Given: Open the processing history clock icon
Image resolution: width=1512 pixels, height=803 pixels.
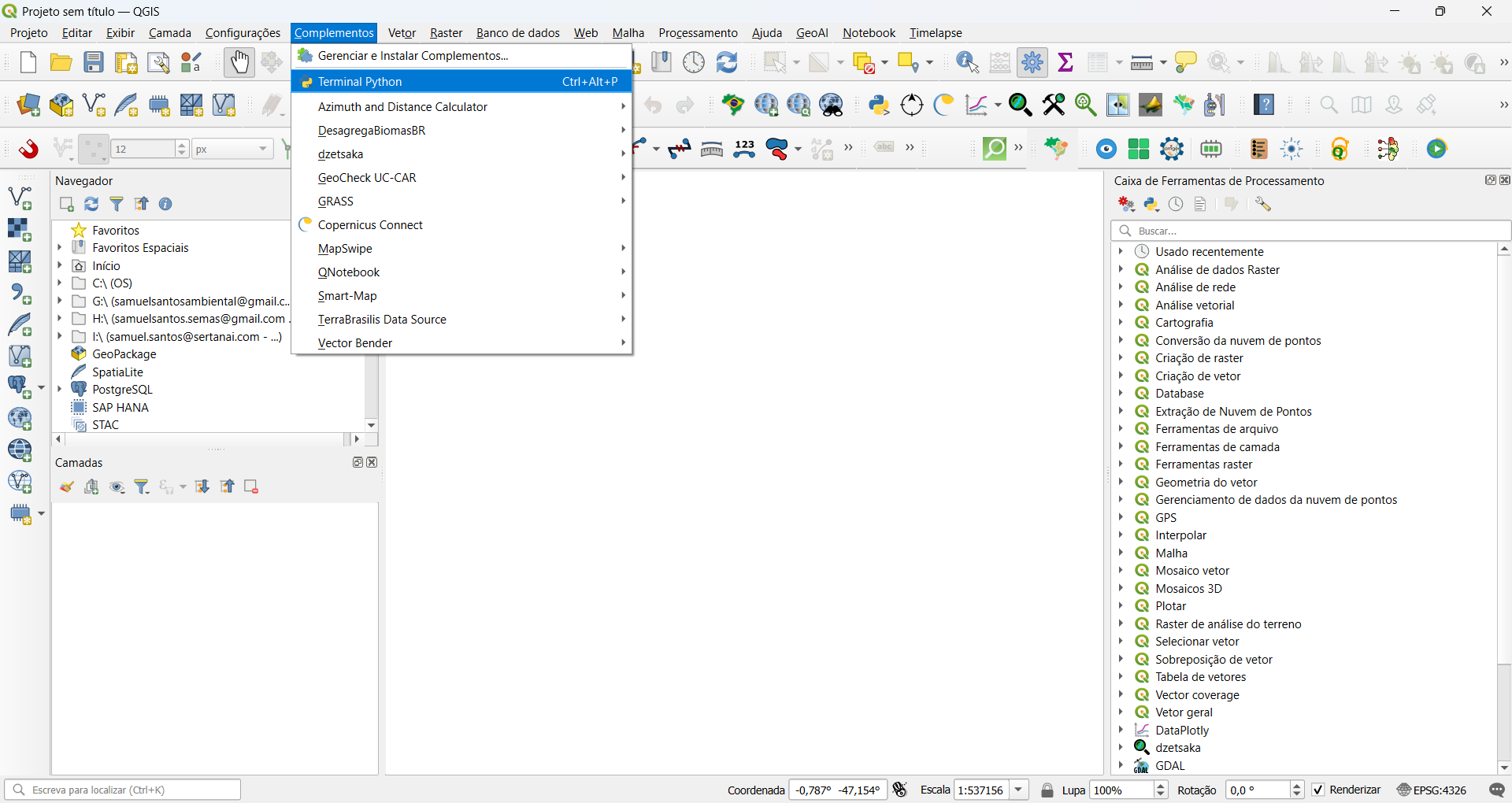Looking at the screenshot, I should point(1174,204).
